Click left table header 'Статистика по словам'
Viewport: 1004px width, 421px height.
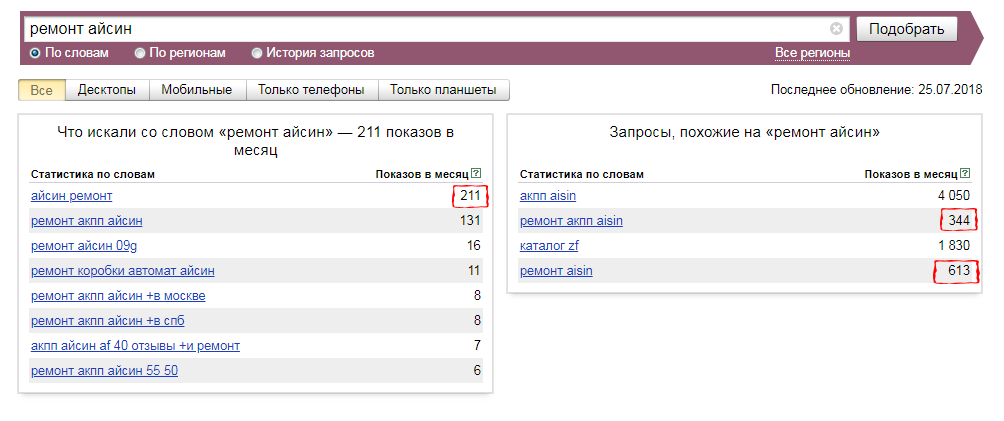pos(93,174)
